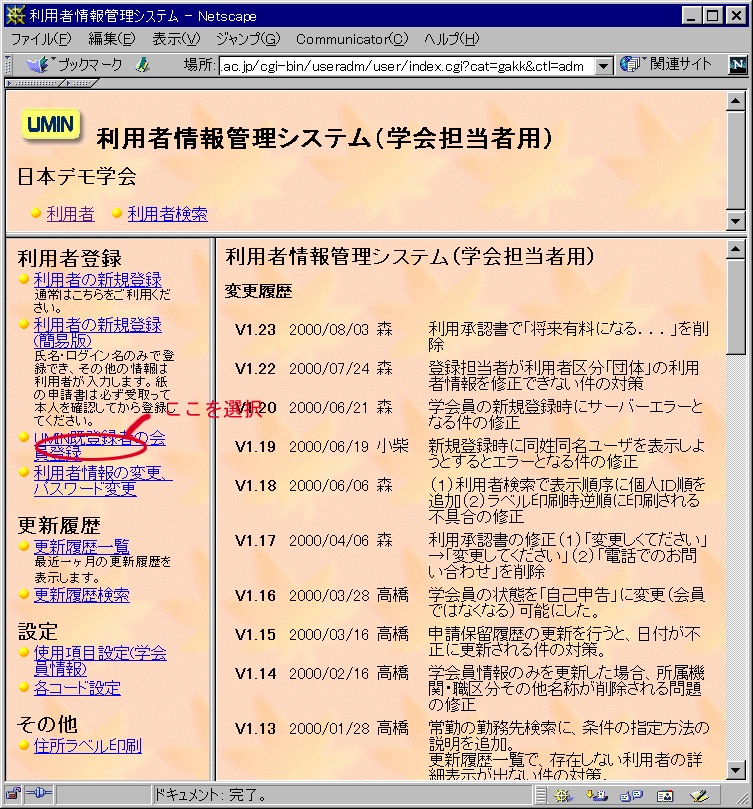The image size is (753, 809).
Task: Click the security padlock in status bar
Action: tap(14, 795)
